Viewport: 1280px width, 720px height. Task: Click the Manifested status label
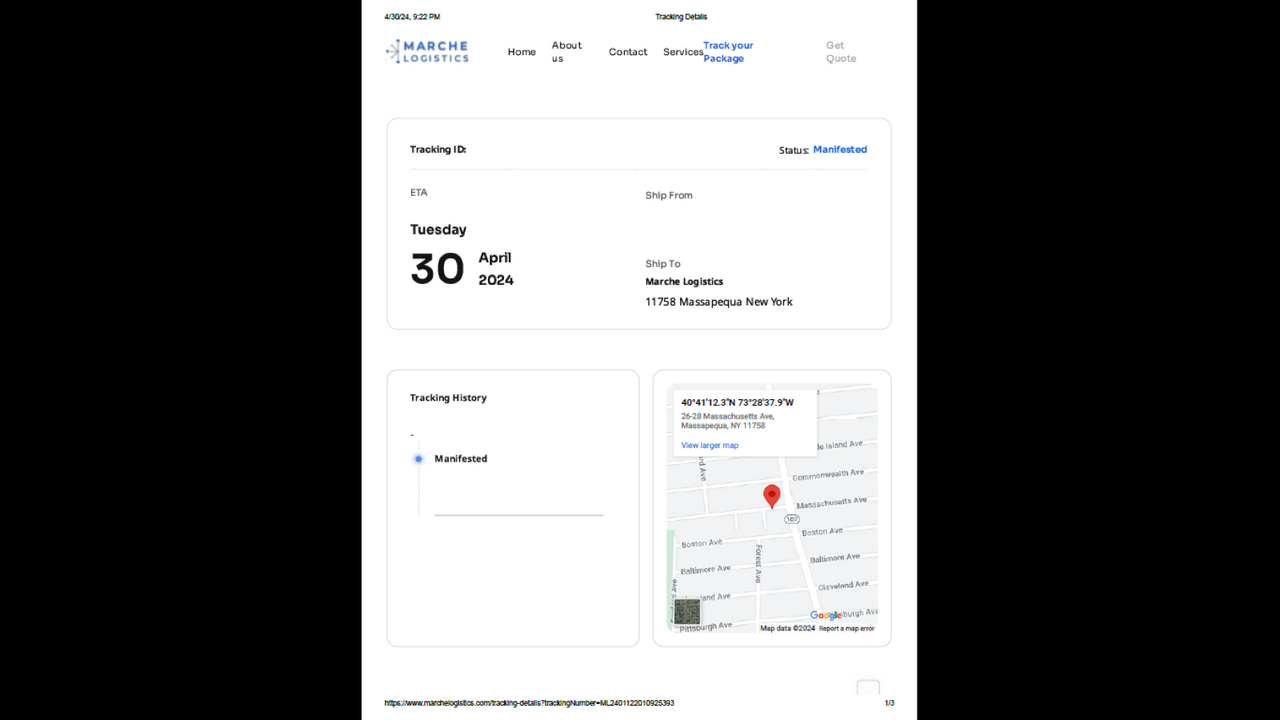(840, 149)
